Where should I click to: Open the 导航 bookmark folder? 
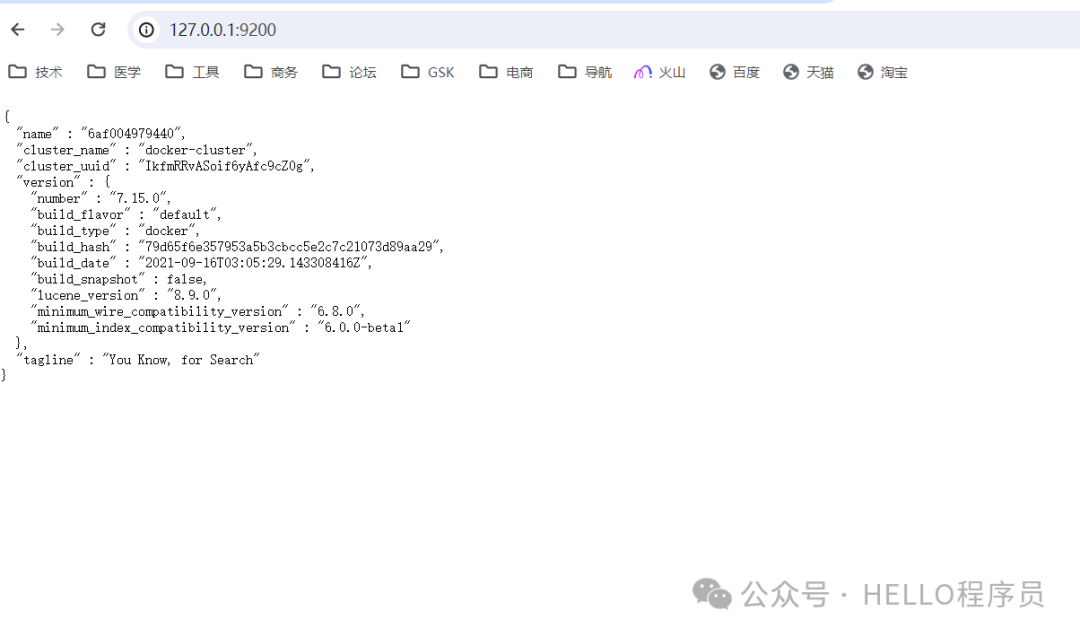point(585,72)
